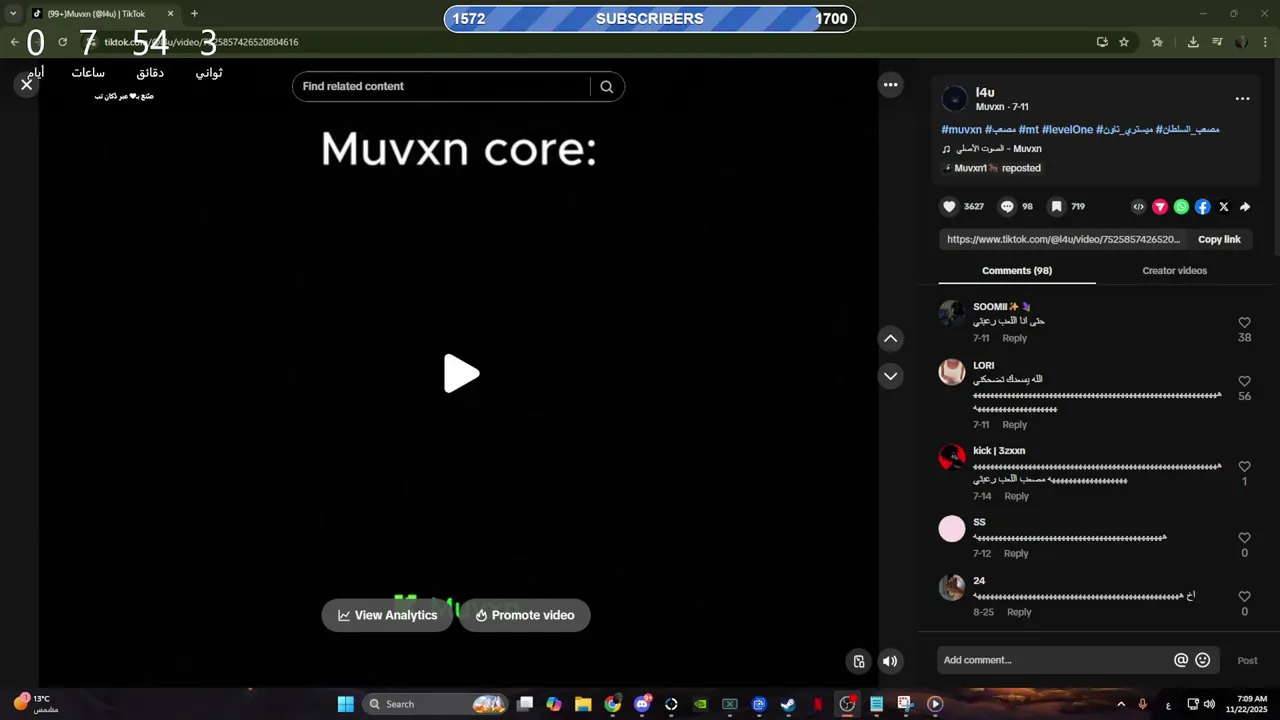Viewport: 1280px width, 720px height.
Task: Open the browser downloads icon
Action: click(1193, 42)
